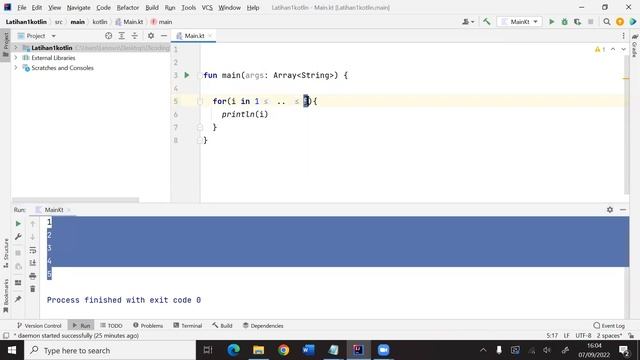Expand Scratches and Consoles node
Screen dimensions: 640x360
[16, 68]
